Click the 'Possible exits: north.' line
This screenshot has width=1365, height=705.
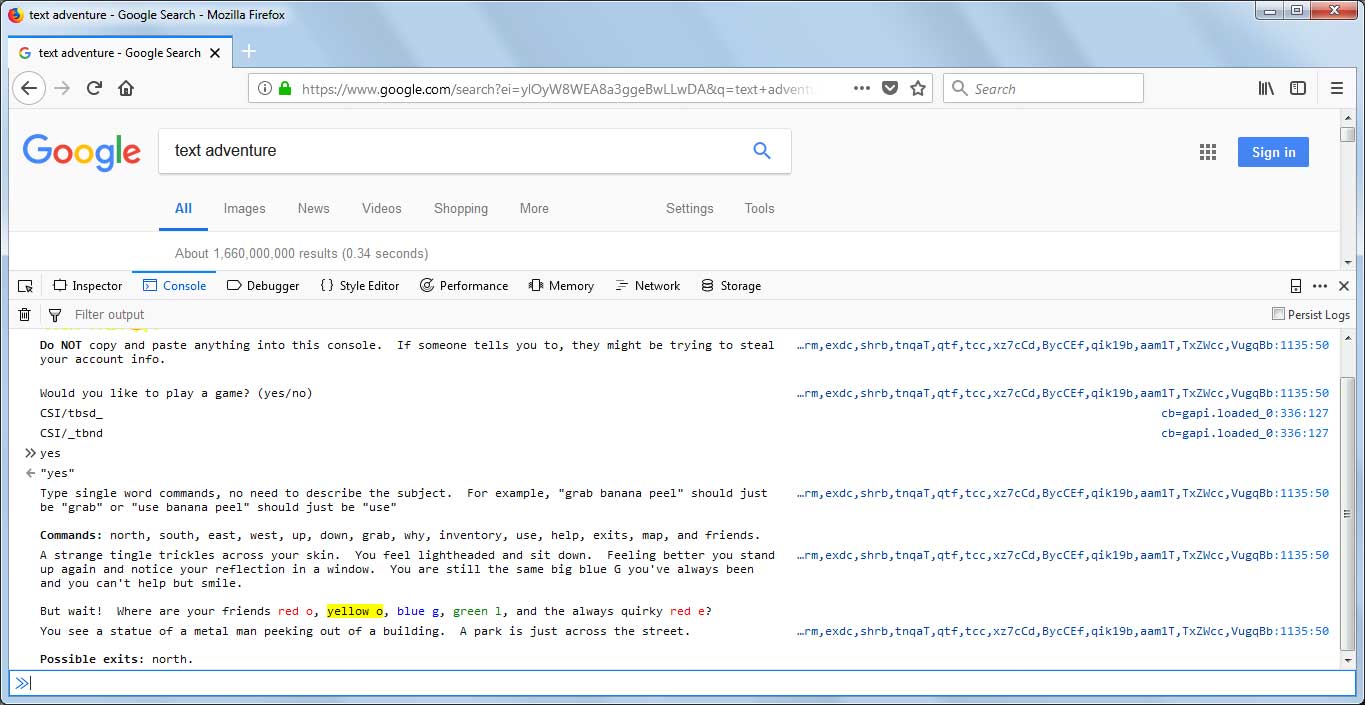117,659
